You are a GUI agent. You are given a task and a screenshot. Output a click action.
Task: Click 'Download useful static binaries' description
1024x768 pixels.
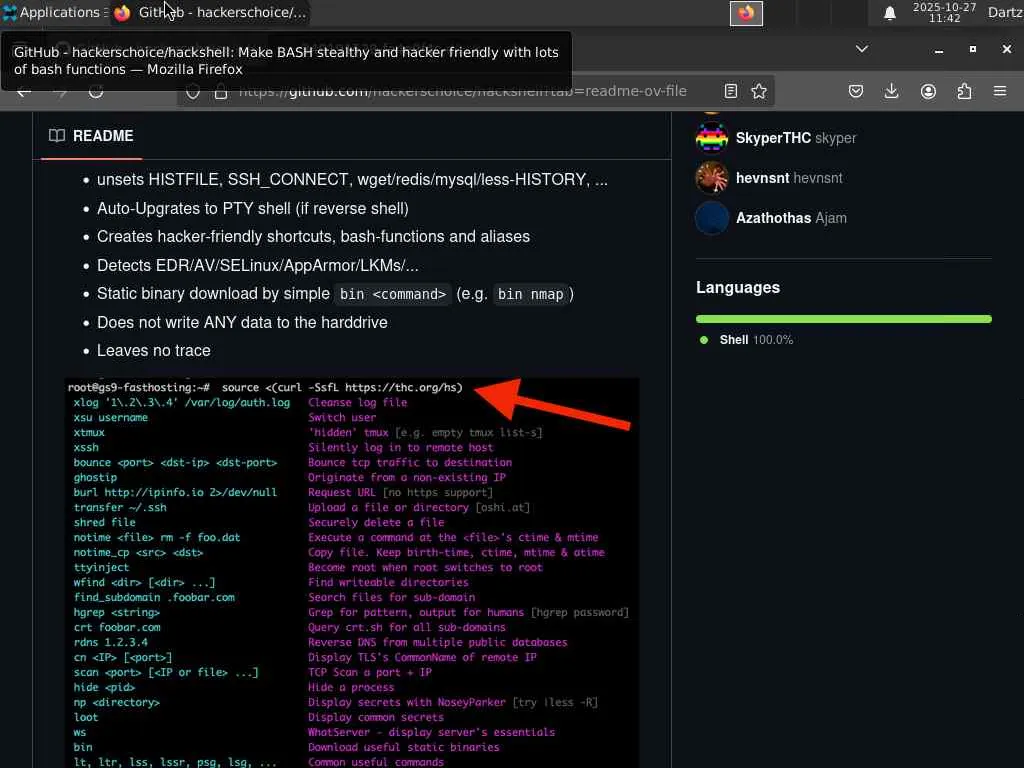[404, 747]
